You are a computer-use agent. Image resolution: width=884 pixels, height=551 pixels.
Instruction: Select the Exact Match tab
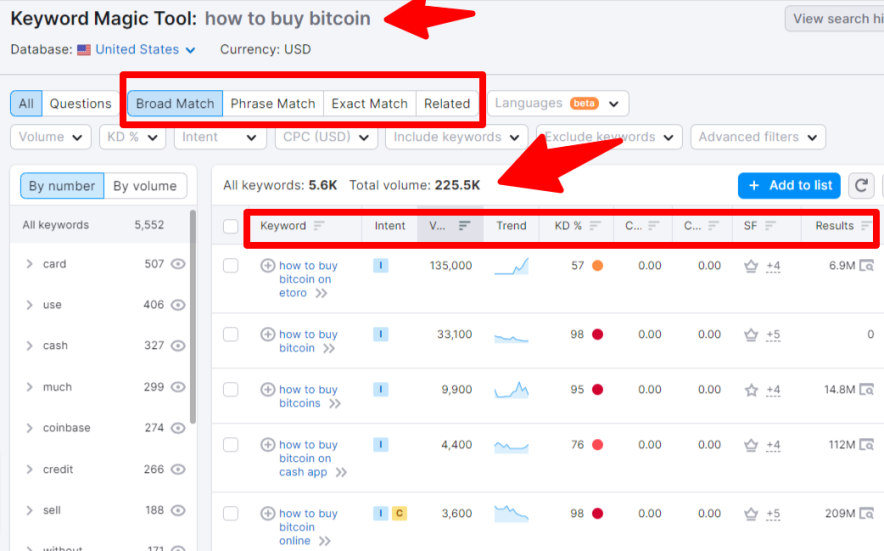pos(369,104)
